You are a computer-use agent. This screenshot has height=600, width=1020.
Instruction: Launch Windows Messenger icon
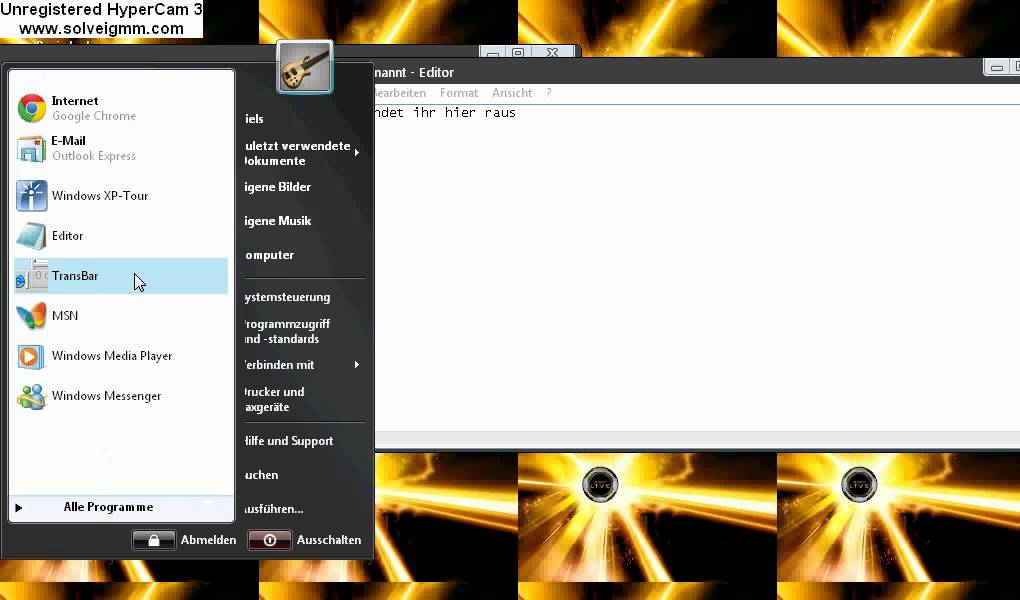pyautogui.click(x=31, y=396)
